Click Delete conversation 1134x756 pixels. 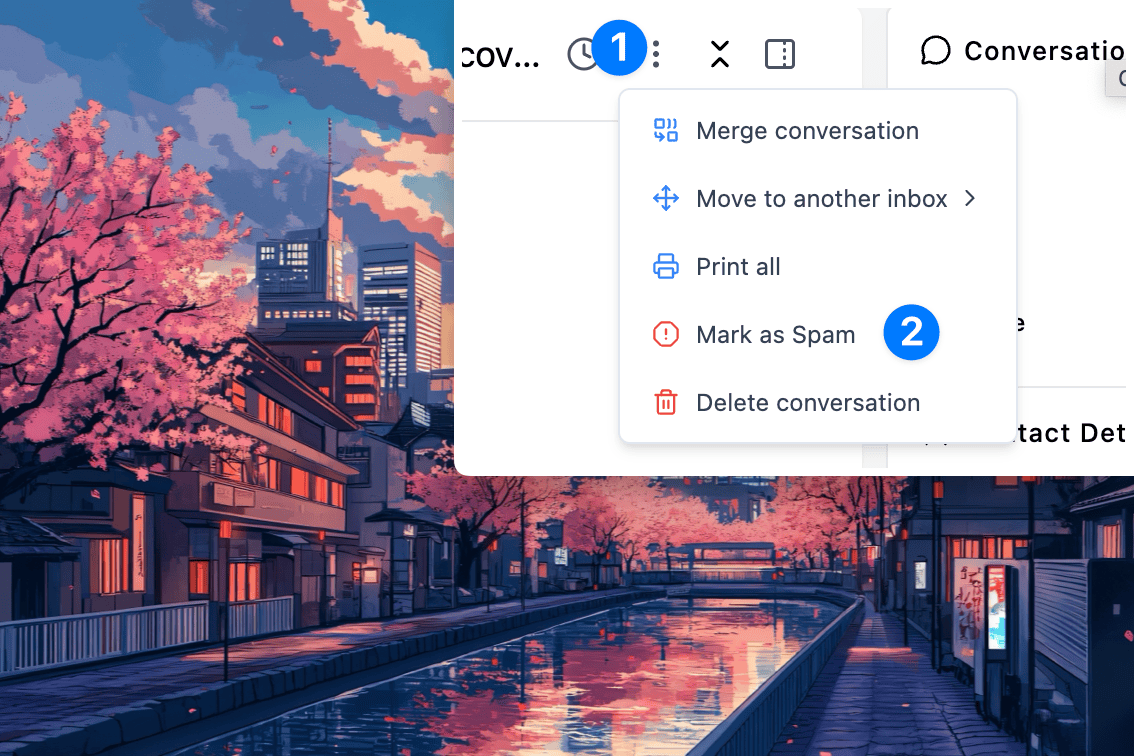(x=807, y=402)
